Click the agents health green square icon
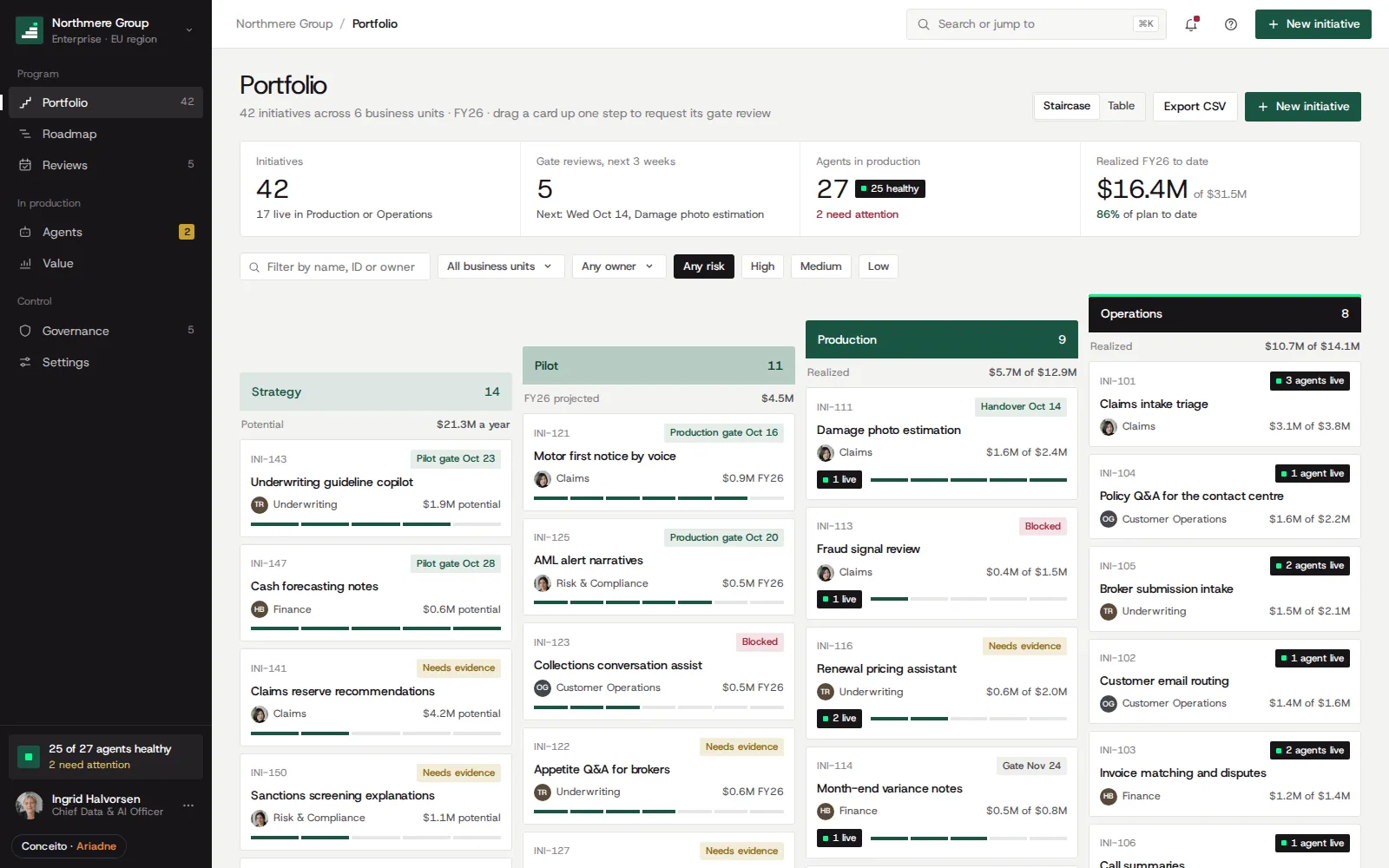The height and width of the screenshot is (868, 1389). point(29,757)
